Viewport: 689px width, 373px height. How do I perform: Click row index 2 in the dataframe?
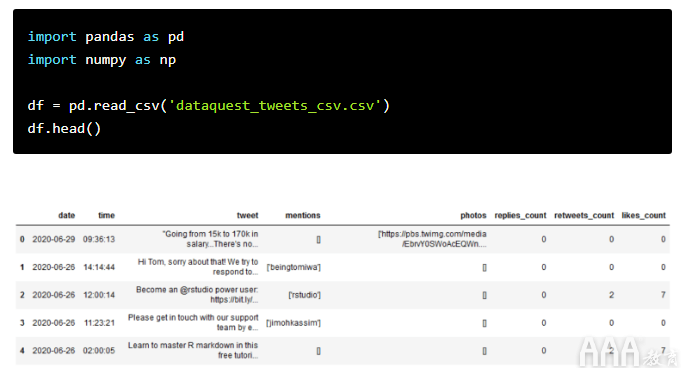point(22,295)
